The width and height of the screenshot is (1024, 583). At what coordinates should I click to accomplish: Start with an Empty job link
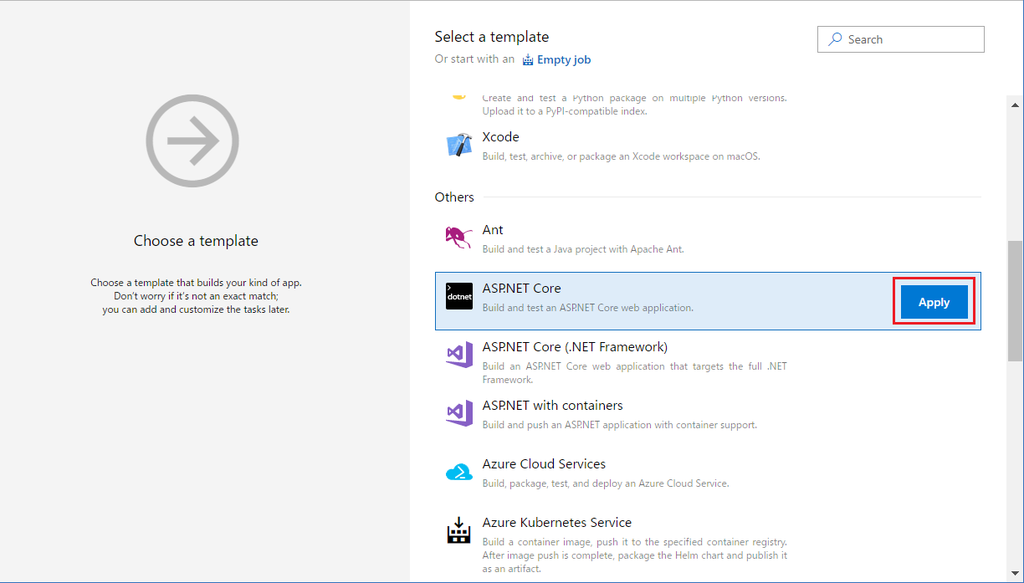[564, 59]
